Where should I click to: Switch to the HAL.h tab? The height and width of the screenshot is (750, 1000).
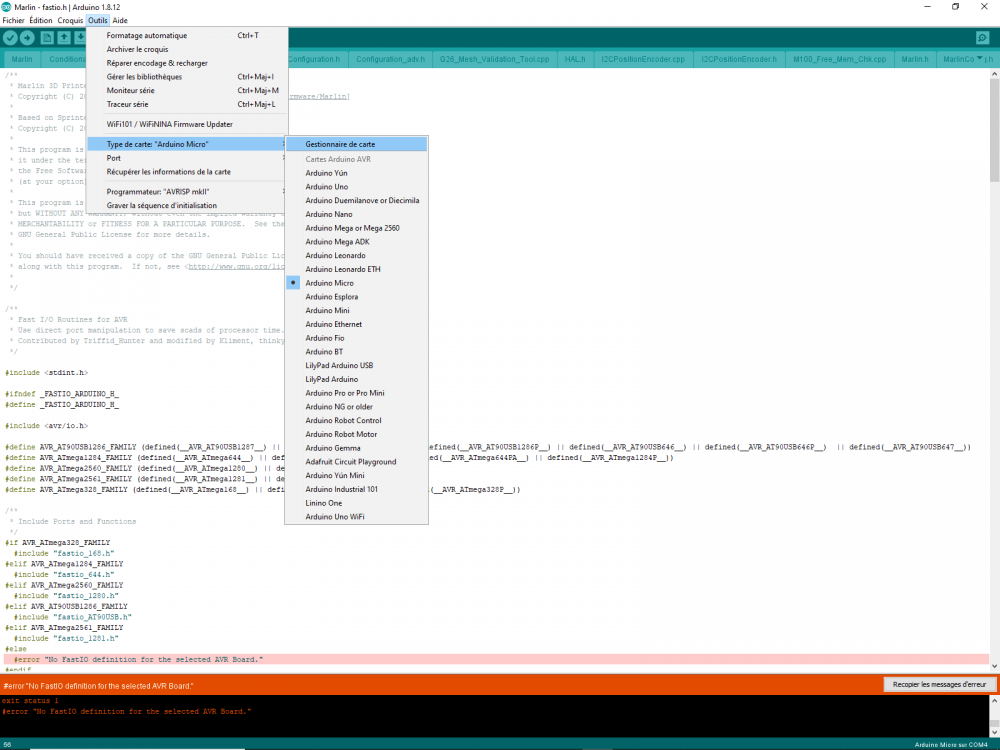[575, 59]
